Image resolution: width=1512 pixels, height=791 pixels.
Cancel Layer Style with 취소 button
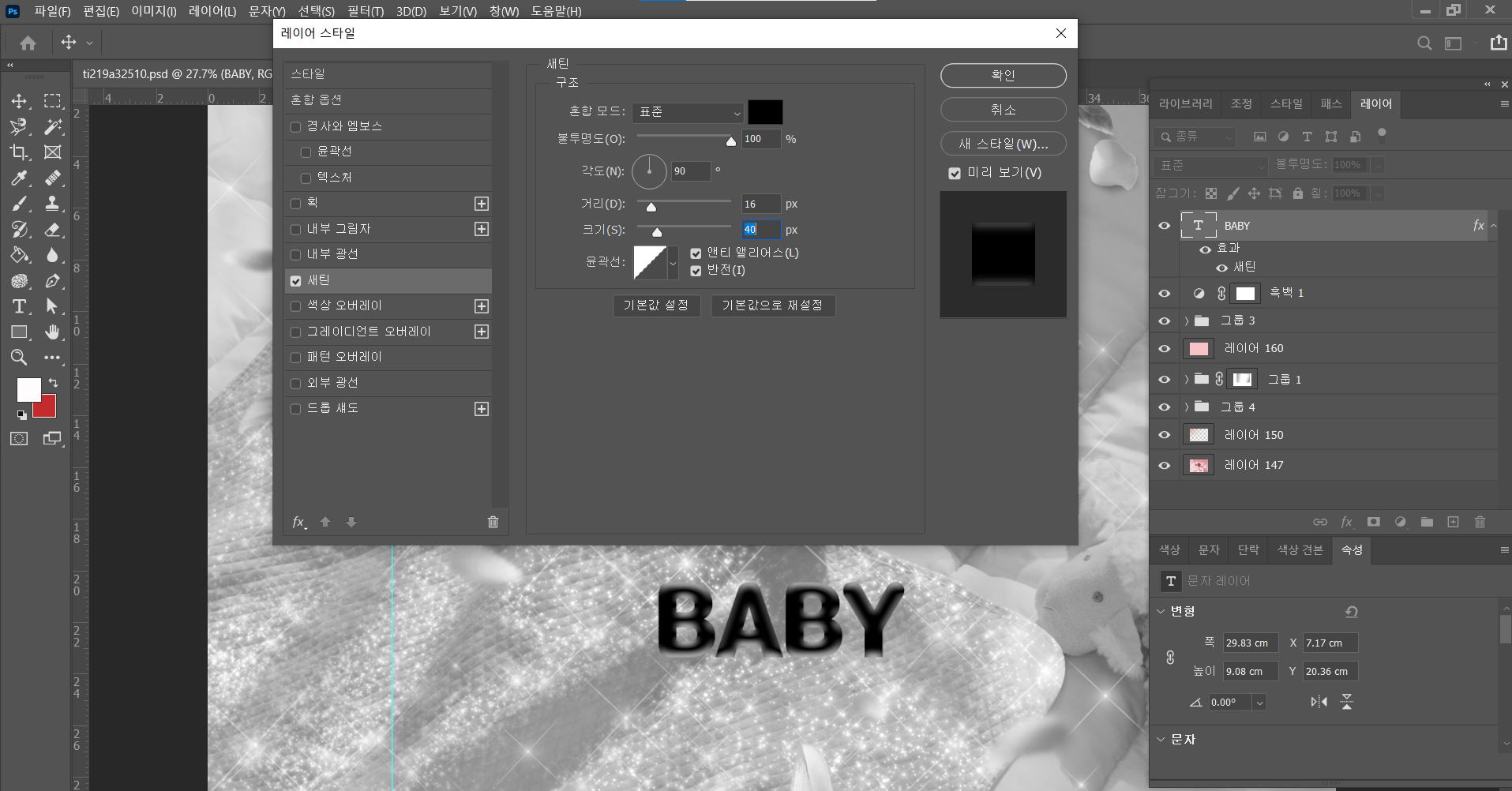[1004, 110]
